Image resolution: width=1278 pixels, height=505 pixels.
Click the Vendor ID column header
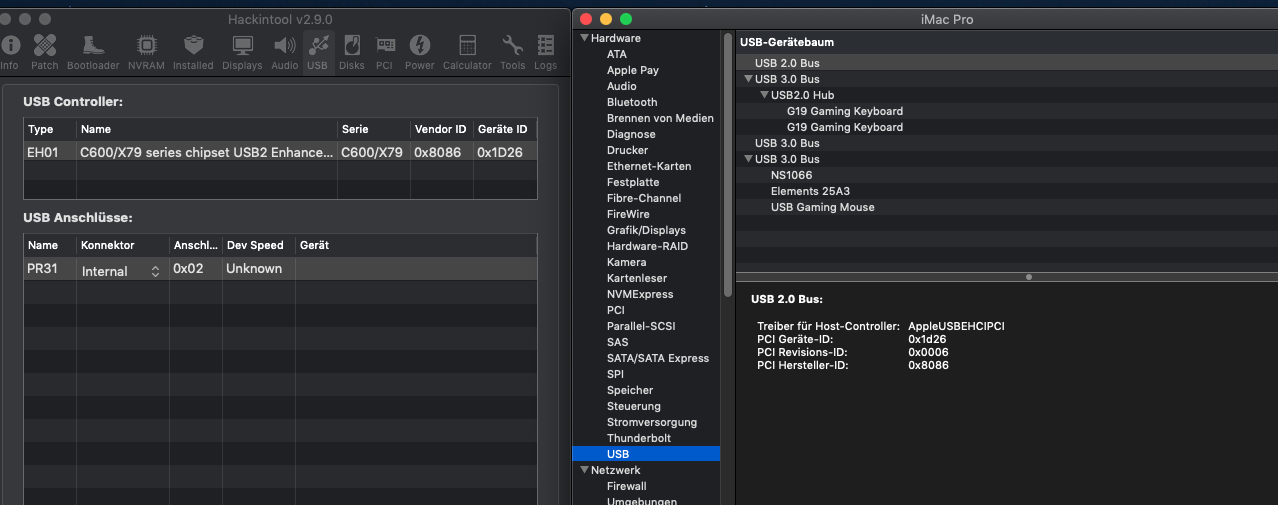click(440, 129)
